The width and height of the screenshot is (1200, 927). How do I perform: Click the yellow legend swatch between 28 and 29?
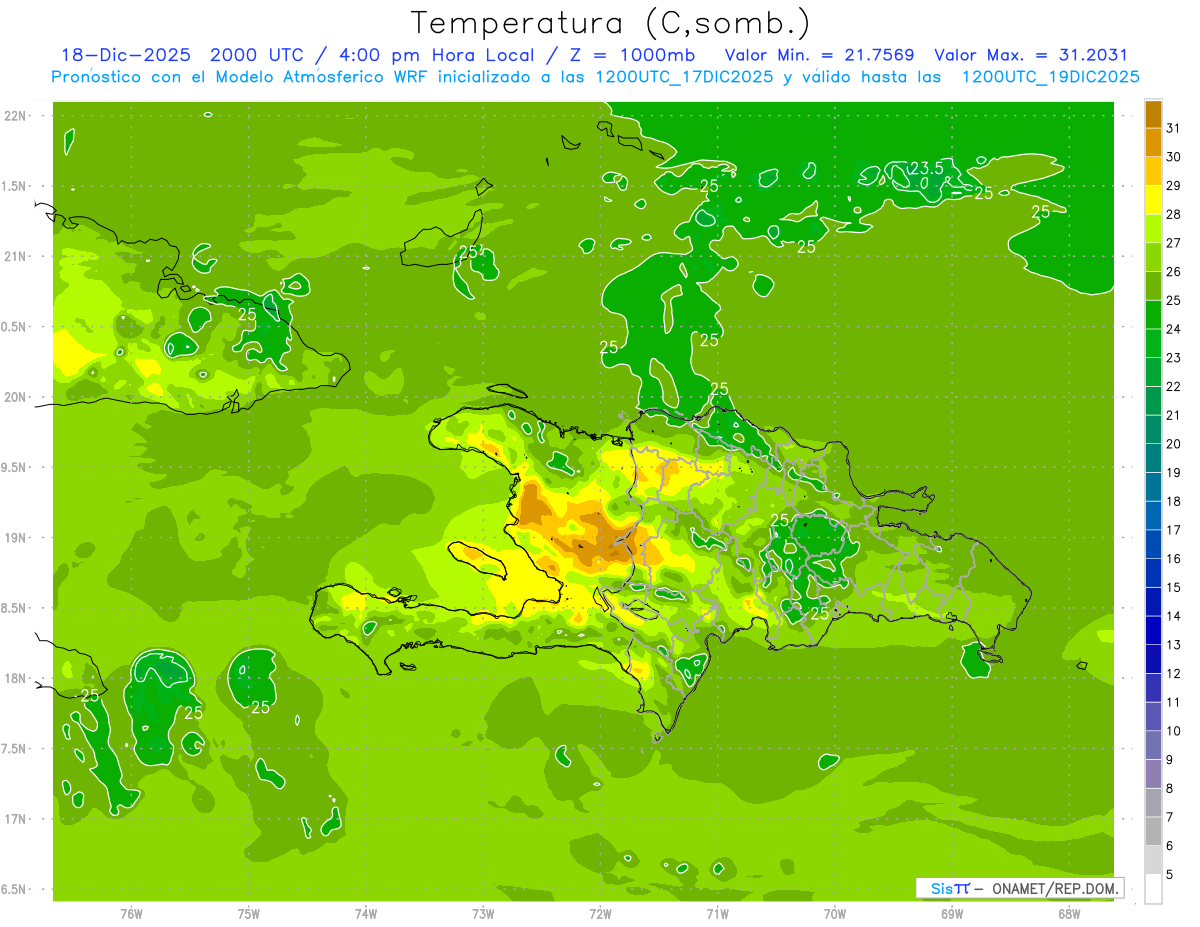pyautogui.click(x=1153, y=200)
